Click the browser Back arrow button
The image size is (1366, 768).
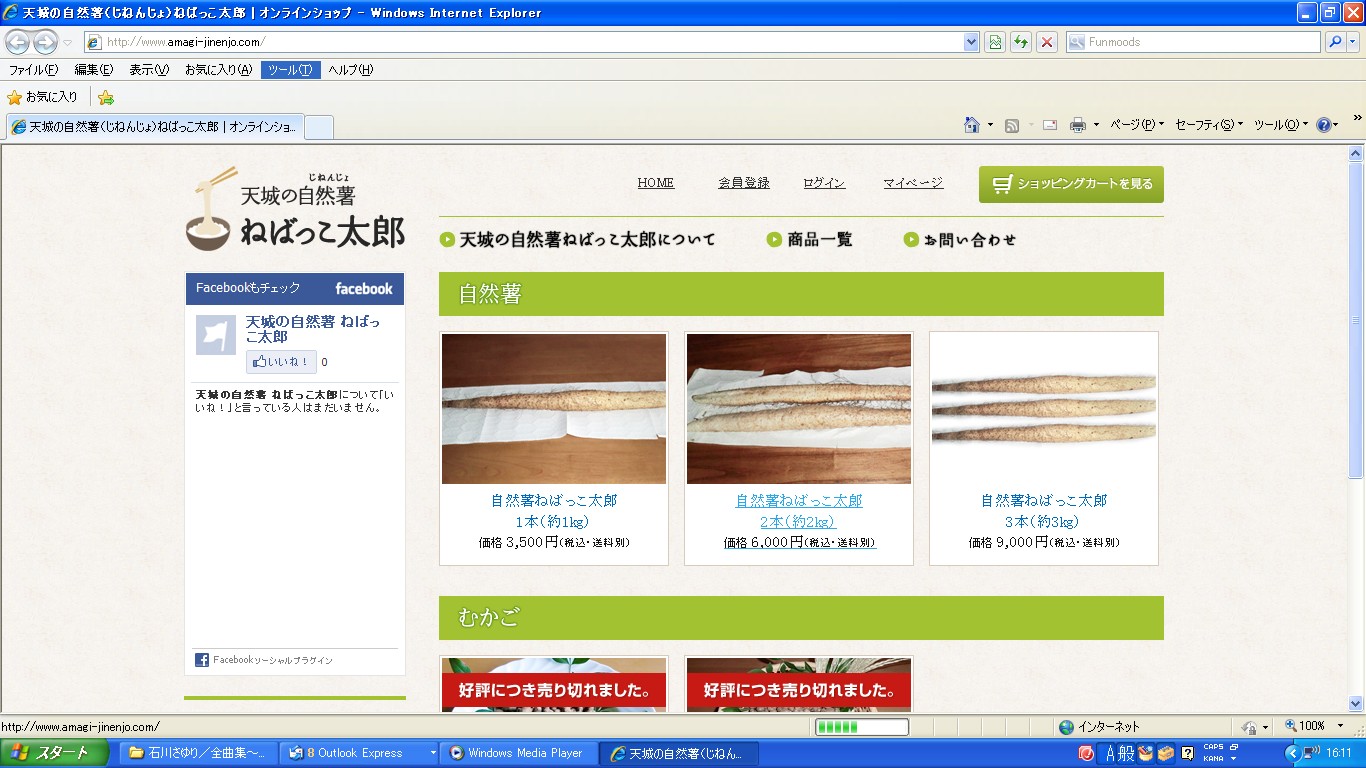point(17,42)
